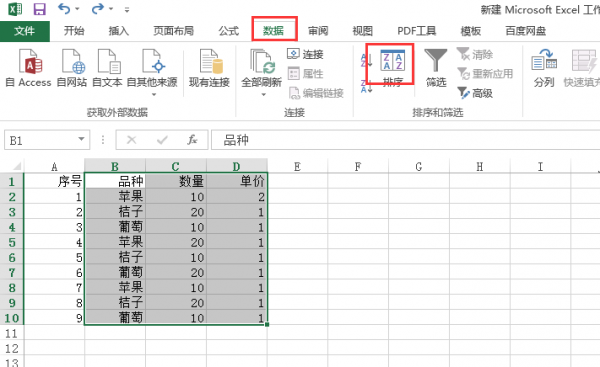The width and height of the screenshot is (600, 367).
Task: Import data 自文本 from text file
Action: coord(107,68)
